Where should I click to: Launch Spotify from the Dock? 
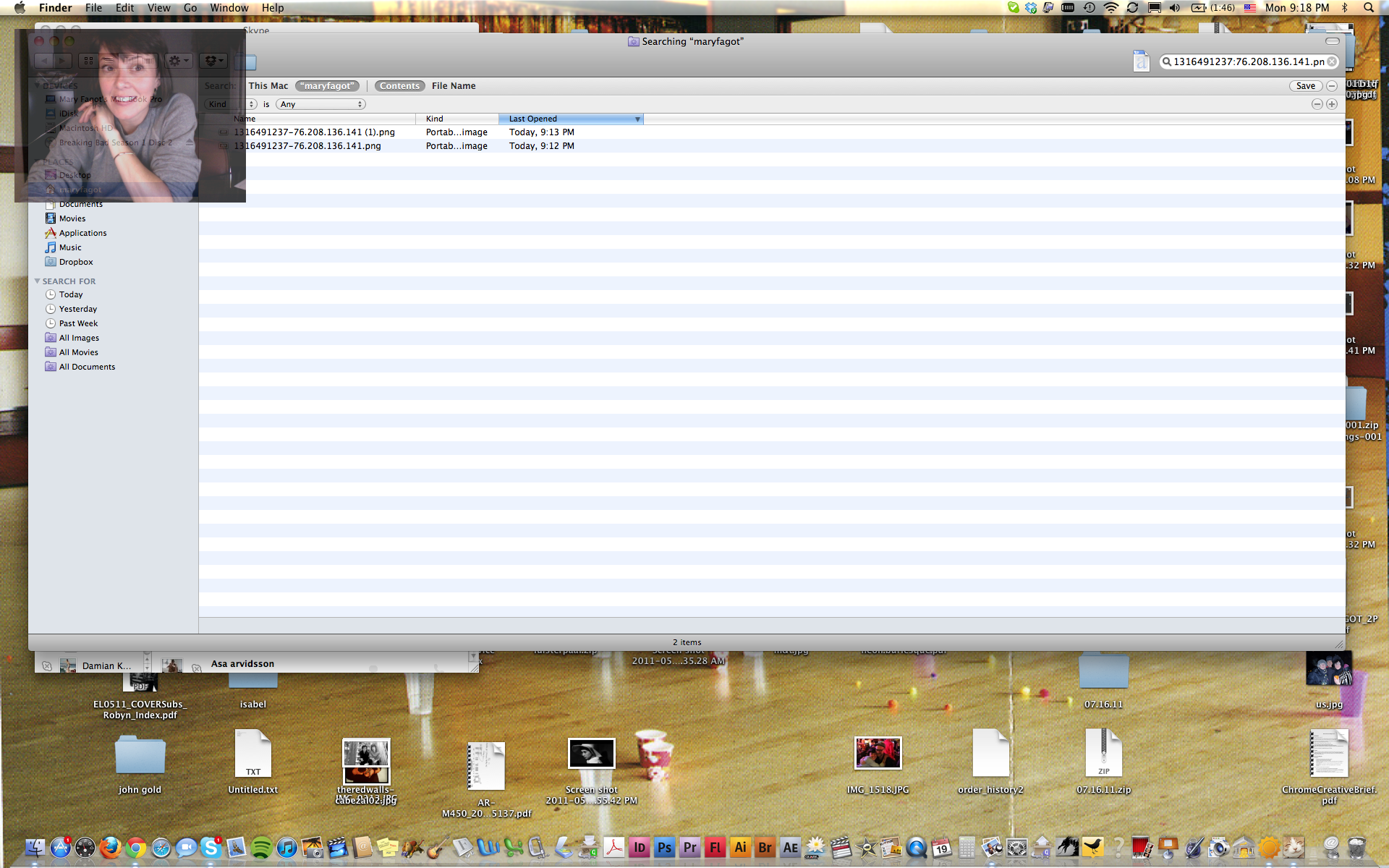click(262, 847)
